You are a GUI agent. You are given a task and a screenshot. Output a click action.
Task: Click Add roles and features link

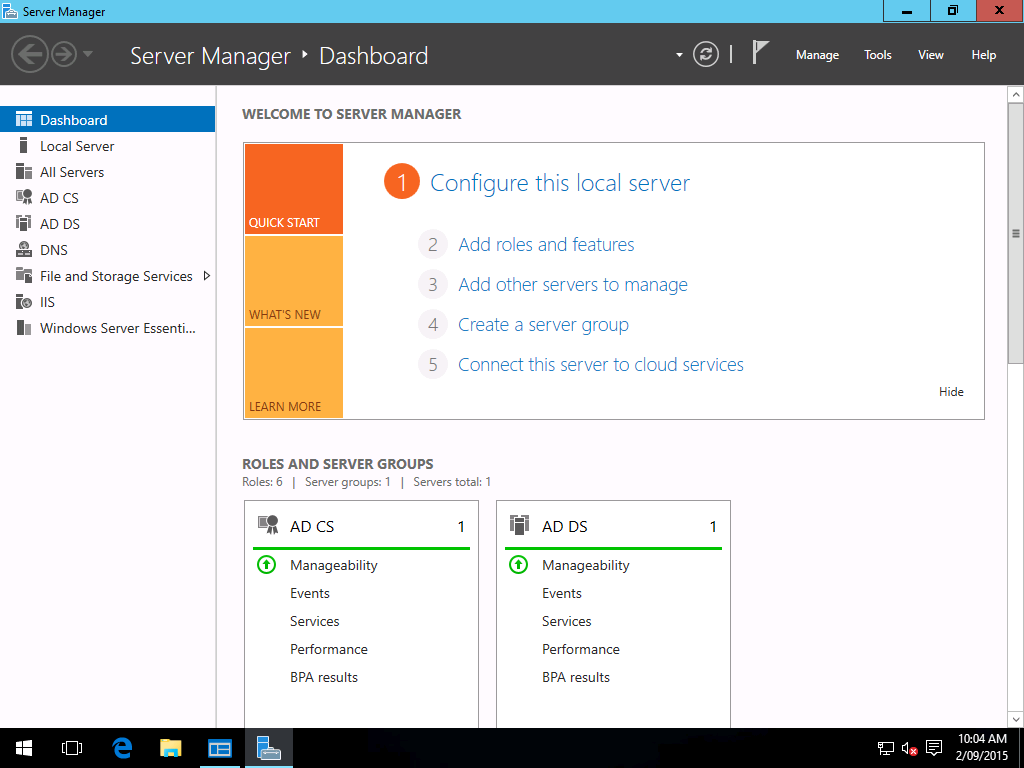(546, 244)
